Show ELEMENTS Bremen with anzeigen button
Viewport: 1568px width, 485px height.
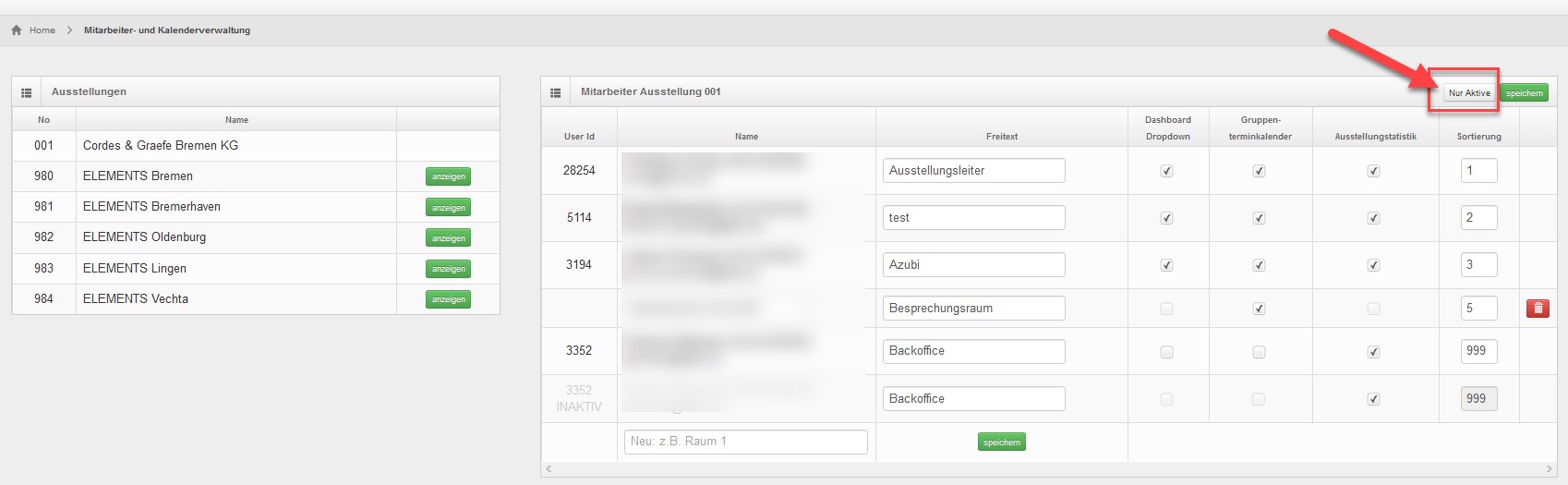coord(449,176)
